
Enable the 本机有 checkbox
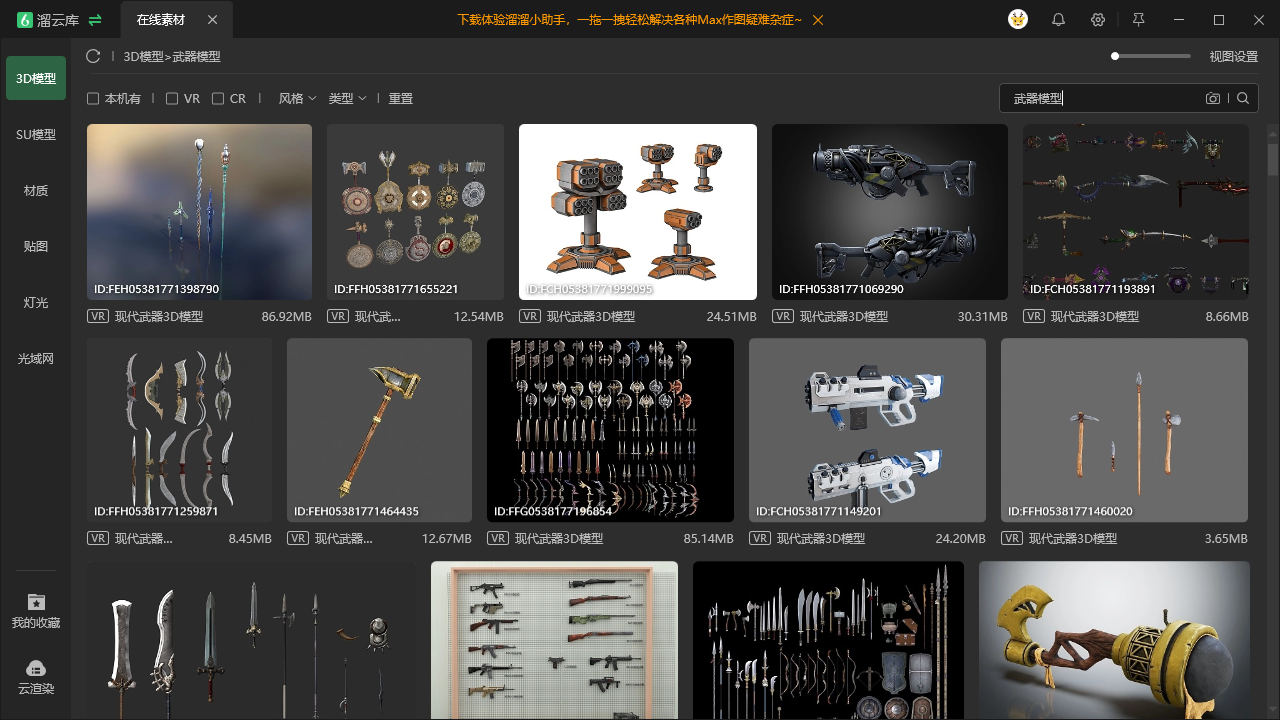point(93,99)
